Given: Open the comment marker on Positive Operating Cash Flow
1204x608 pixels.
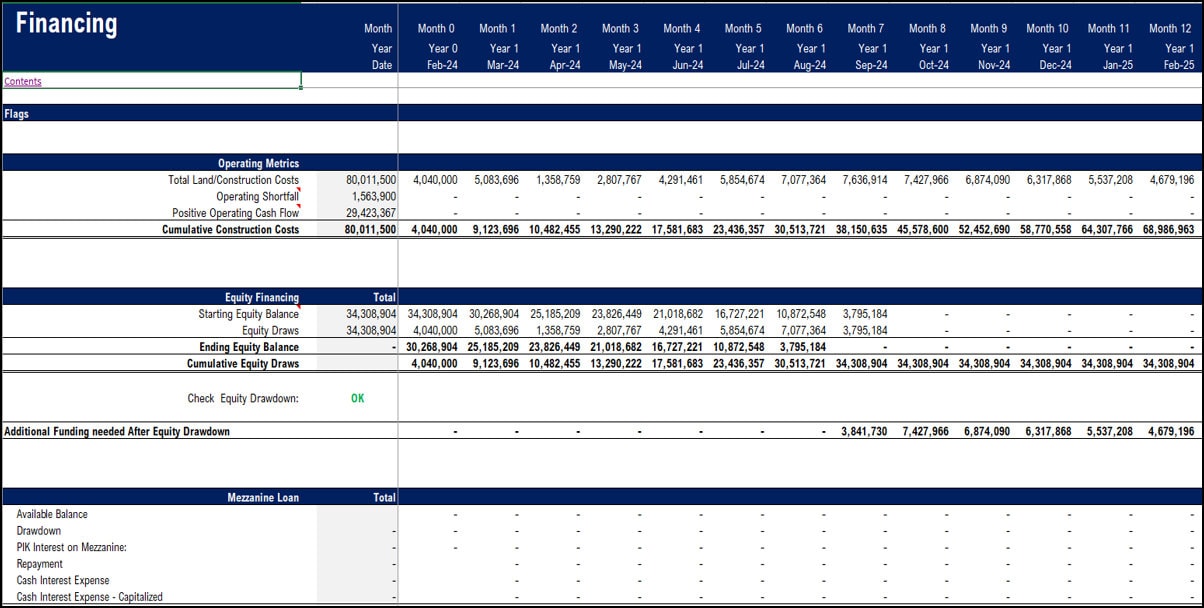Looking at the screenshot, I should pyautogui.click(x=298, y=206).
